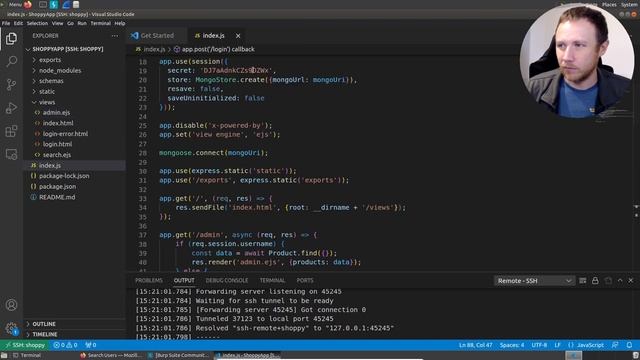Expand the exports folder
The height and width of the screenshot is (360, 640).
pyautogui.click(x=50, y=60)
